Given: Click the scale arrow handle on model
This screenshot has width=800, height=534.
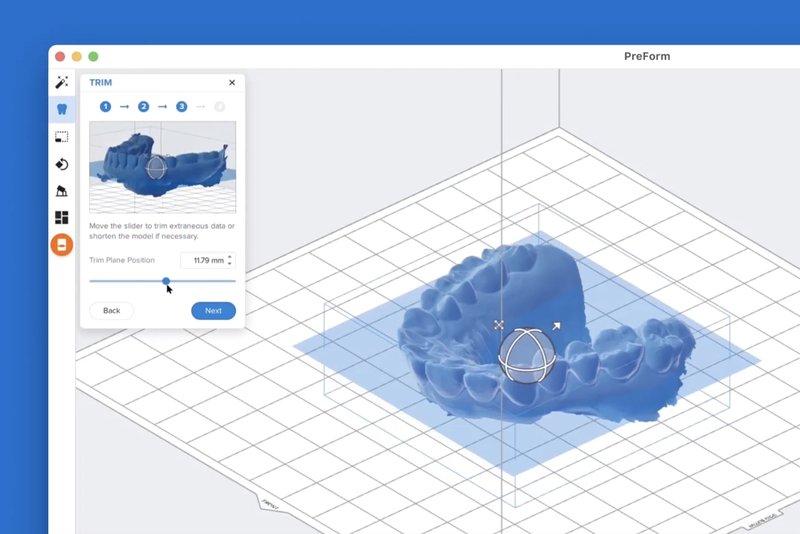Looking at the screenshot, I should (x=556, y=325).
